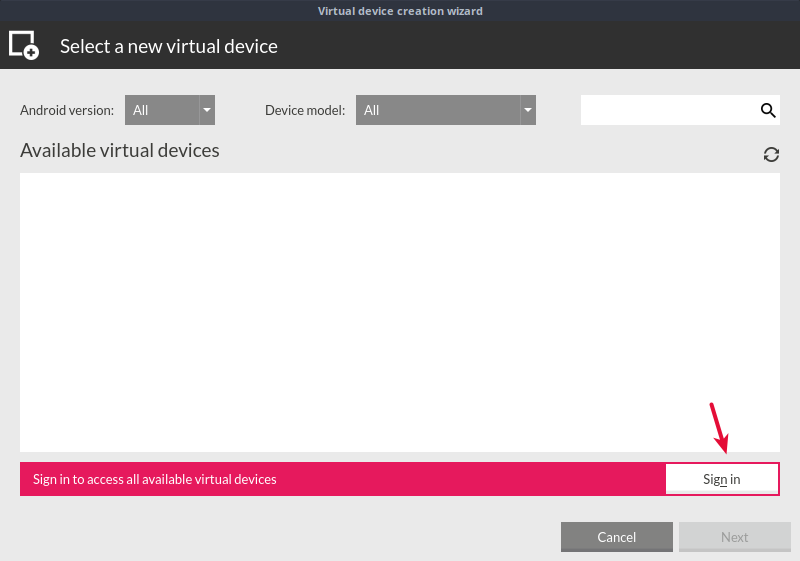Click the magnifying glass search icon
The height and width of the screenshot is (561, 800).
(x=768, y=110)
